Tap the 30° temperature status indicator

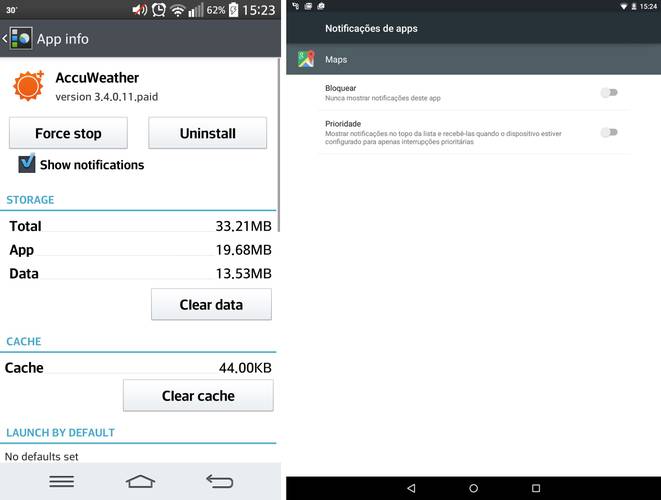(x=11, y=10)
